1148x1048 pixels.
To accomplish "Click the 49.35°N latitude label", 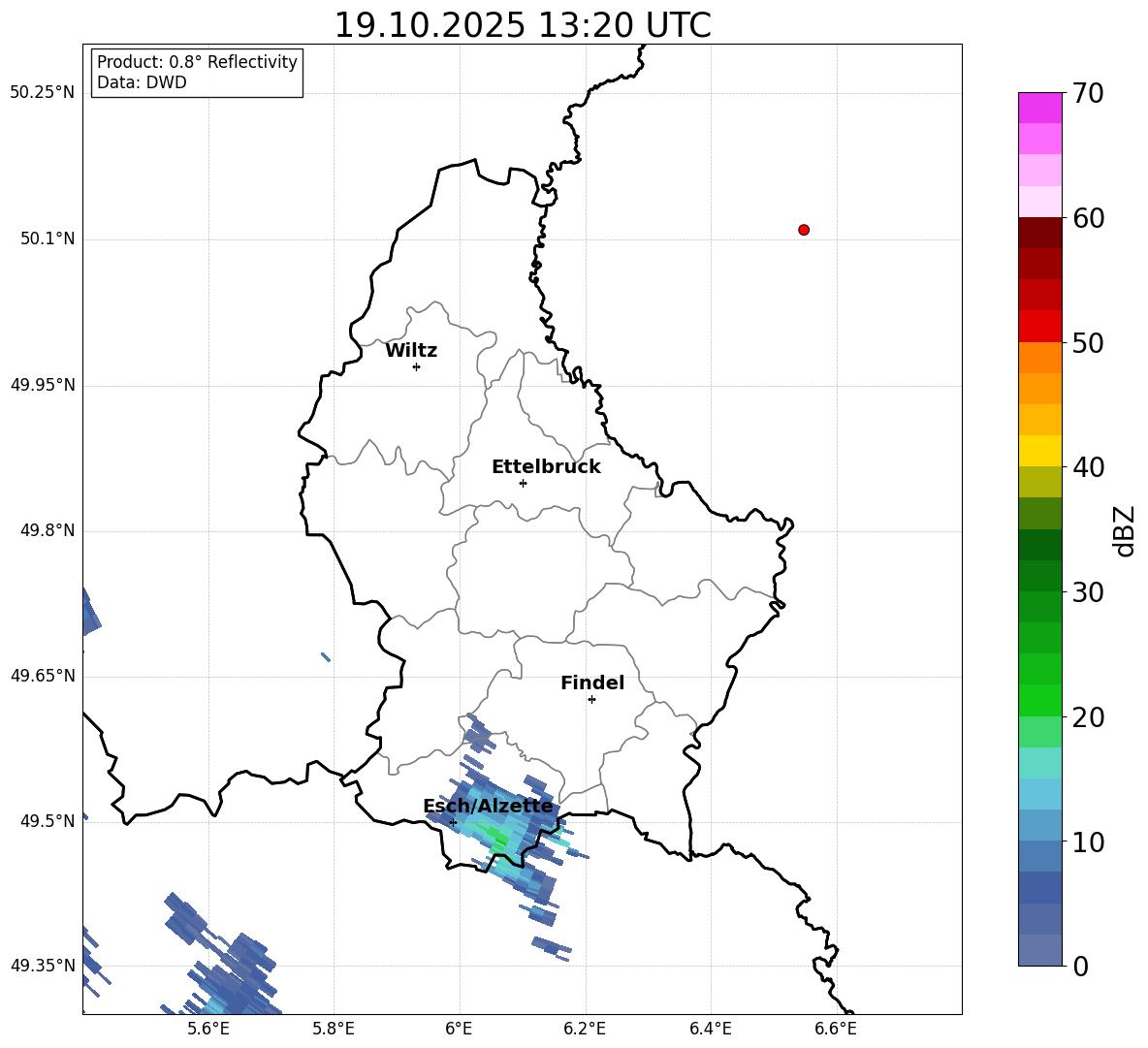I will 43,966.
